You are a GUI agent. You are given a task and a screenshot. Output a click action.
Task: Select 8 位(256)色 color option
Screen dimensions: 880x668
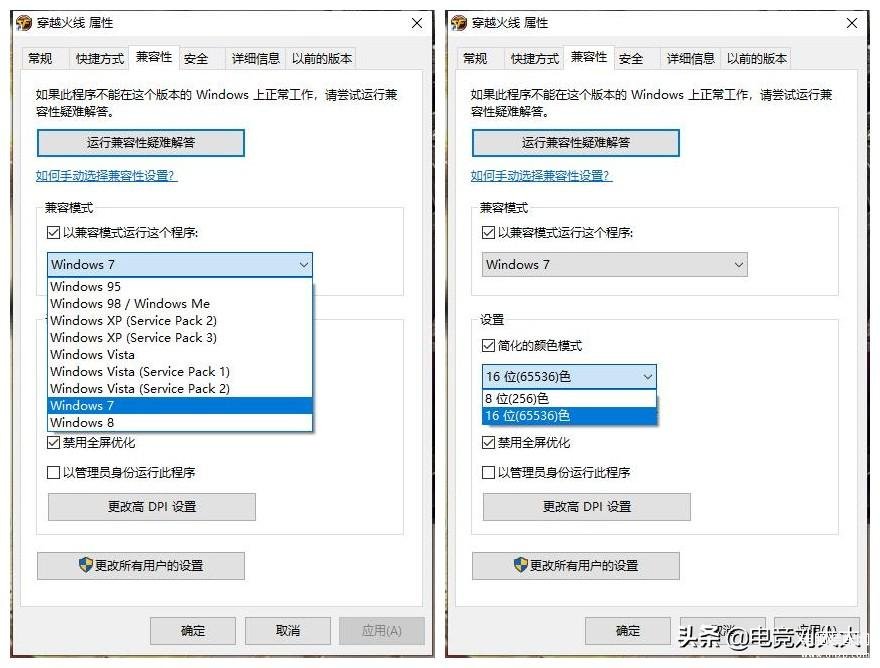(569, 399)
